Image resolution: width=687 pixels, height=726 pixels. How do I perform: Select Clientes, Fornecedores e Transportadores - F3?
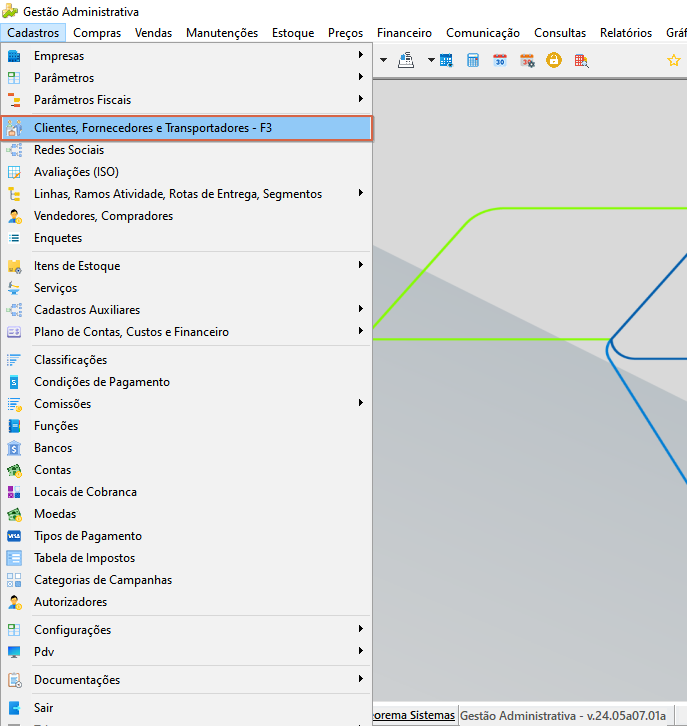tap(187, 128)
